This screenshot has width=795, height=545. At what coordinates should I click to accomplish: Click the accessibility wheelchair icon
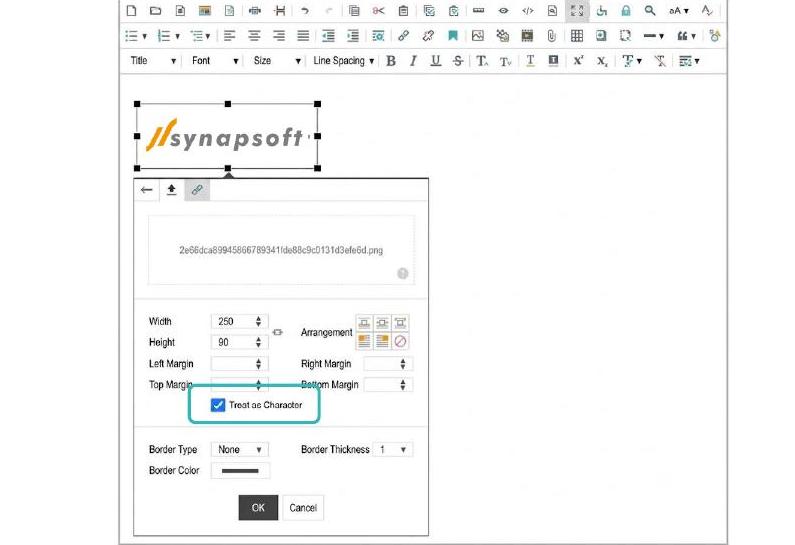602,11
